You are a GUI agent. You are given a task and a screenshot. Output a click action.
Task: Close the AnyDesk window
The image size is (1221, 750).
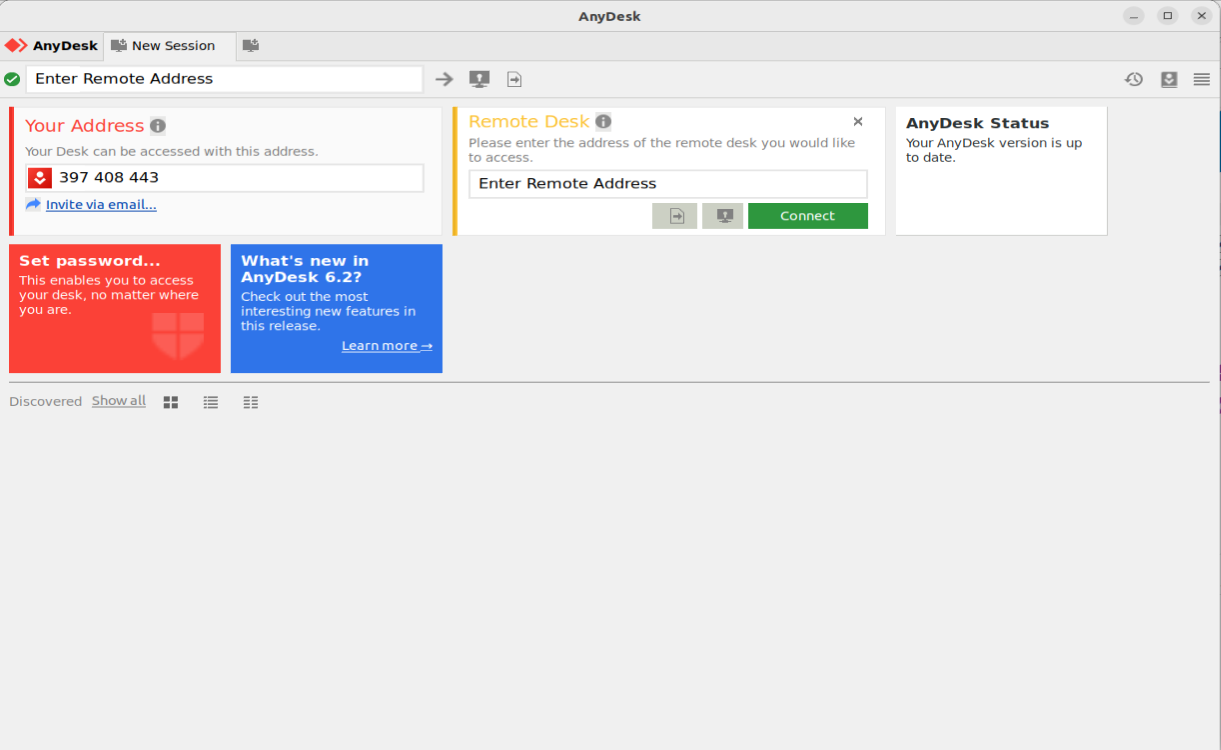tap(1201, 15)
